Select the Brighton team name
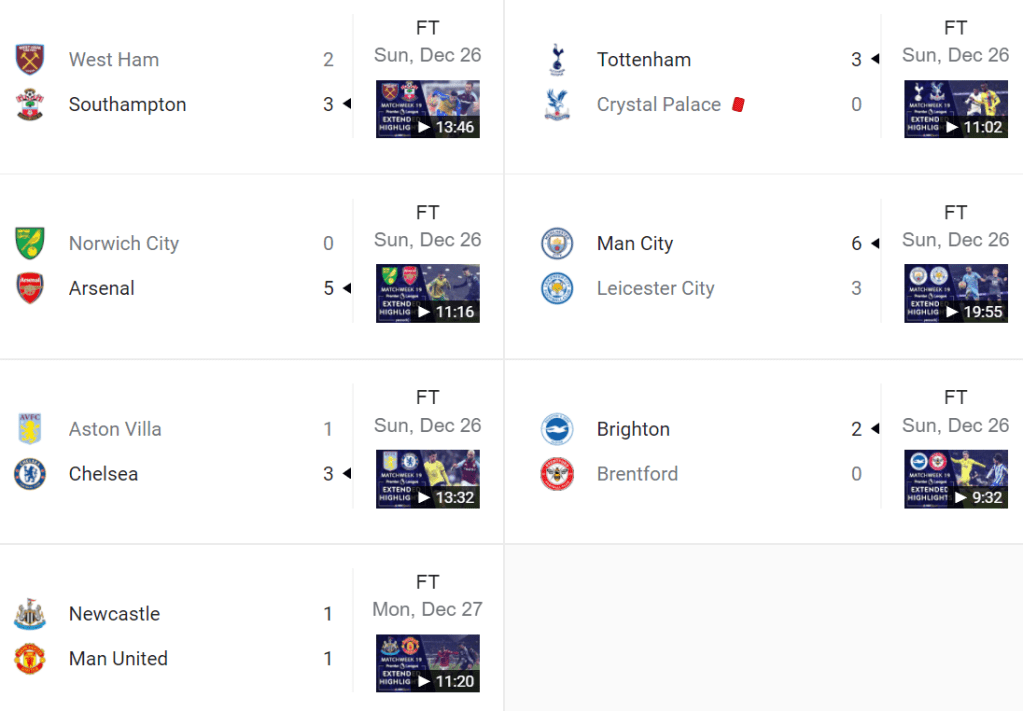Screen dimensions: 1023x711 tap(633, 429)
